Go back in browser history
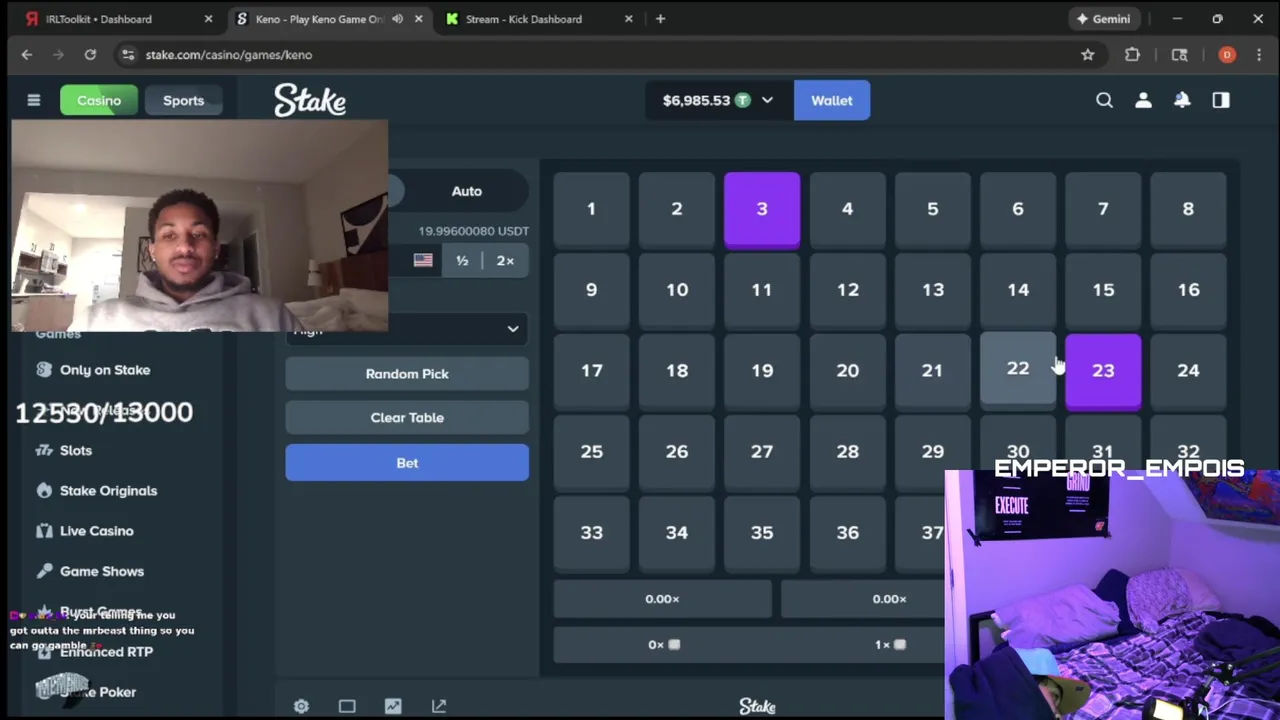This screenshot has width=1280, height=720. click(27, 55)
